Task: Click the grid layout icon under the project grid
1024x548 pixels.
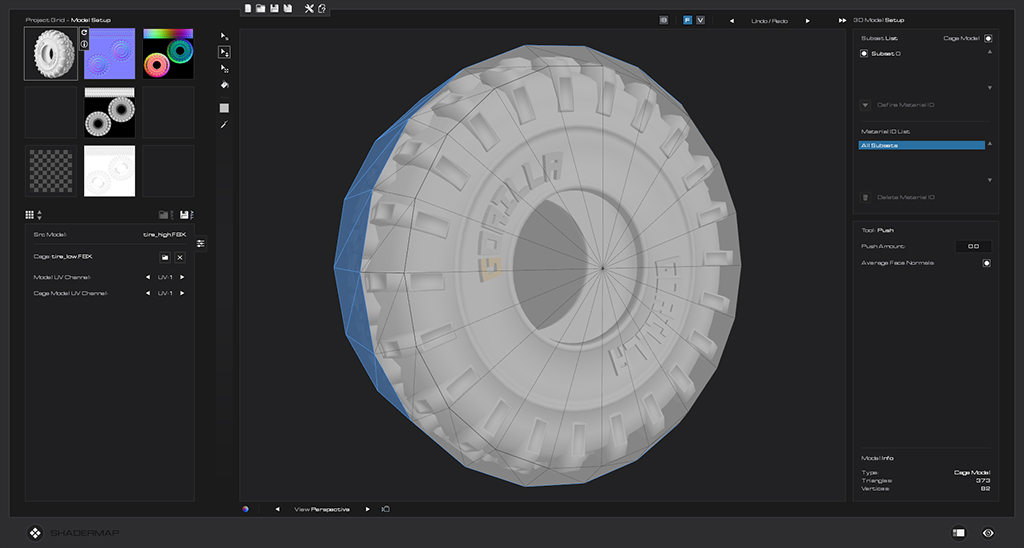Action: [x=29, y=214]
